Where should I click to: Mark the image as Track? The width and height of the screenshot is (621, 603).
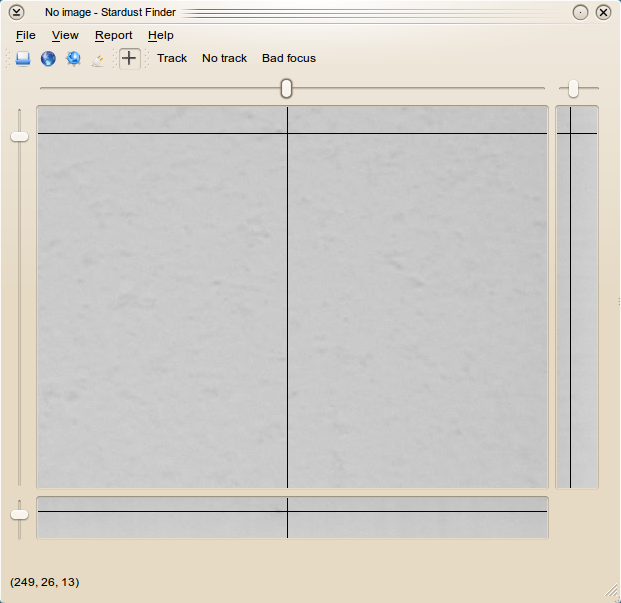tap(172, 58)
